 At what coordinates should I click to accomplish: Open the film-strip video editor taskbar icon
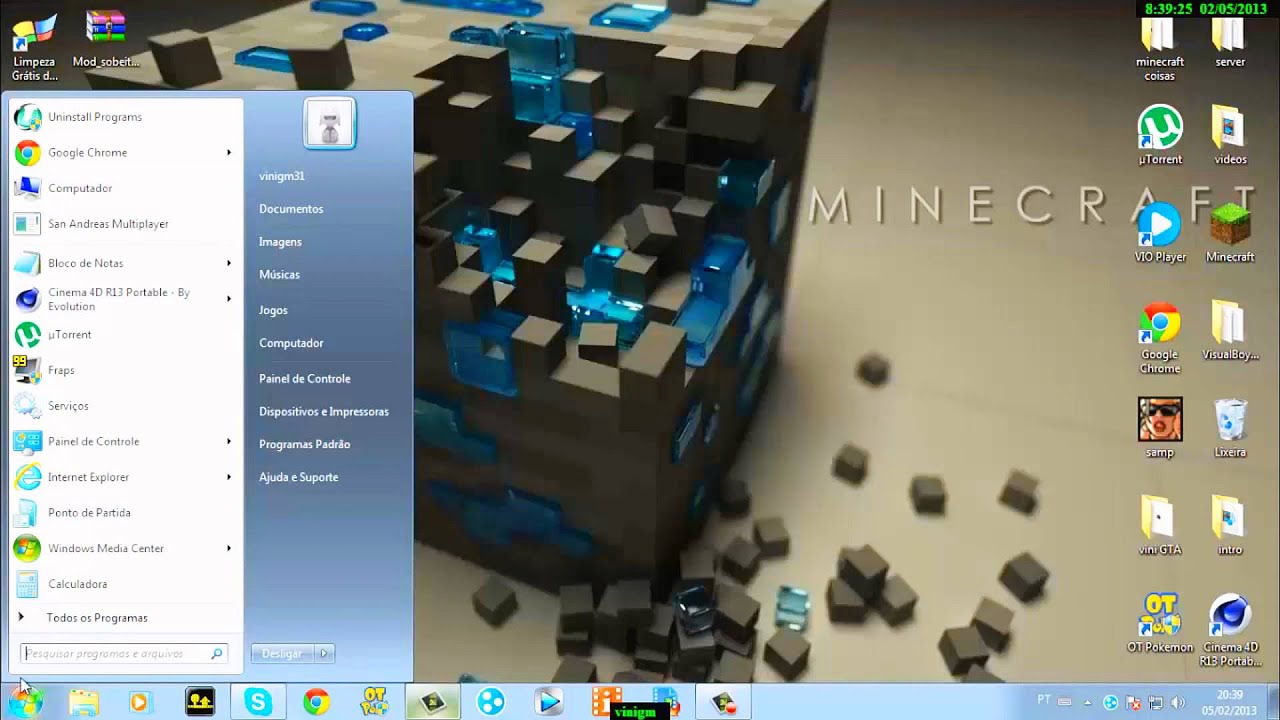(x=607, y=702)
